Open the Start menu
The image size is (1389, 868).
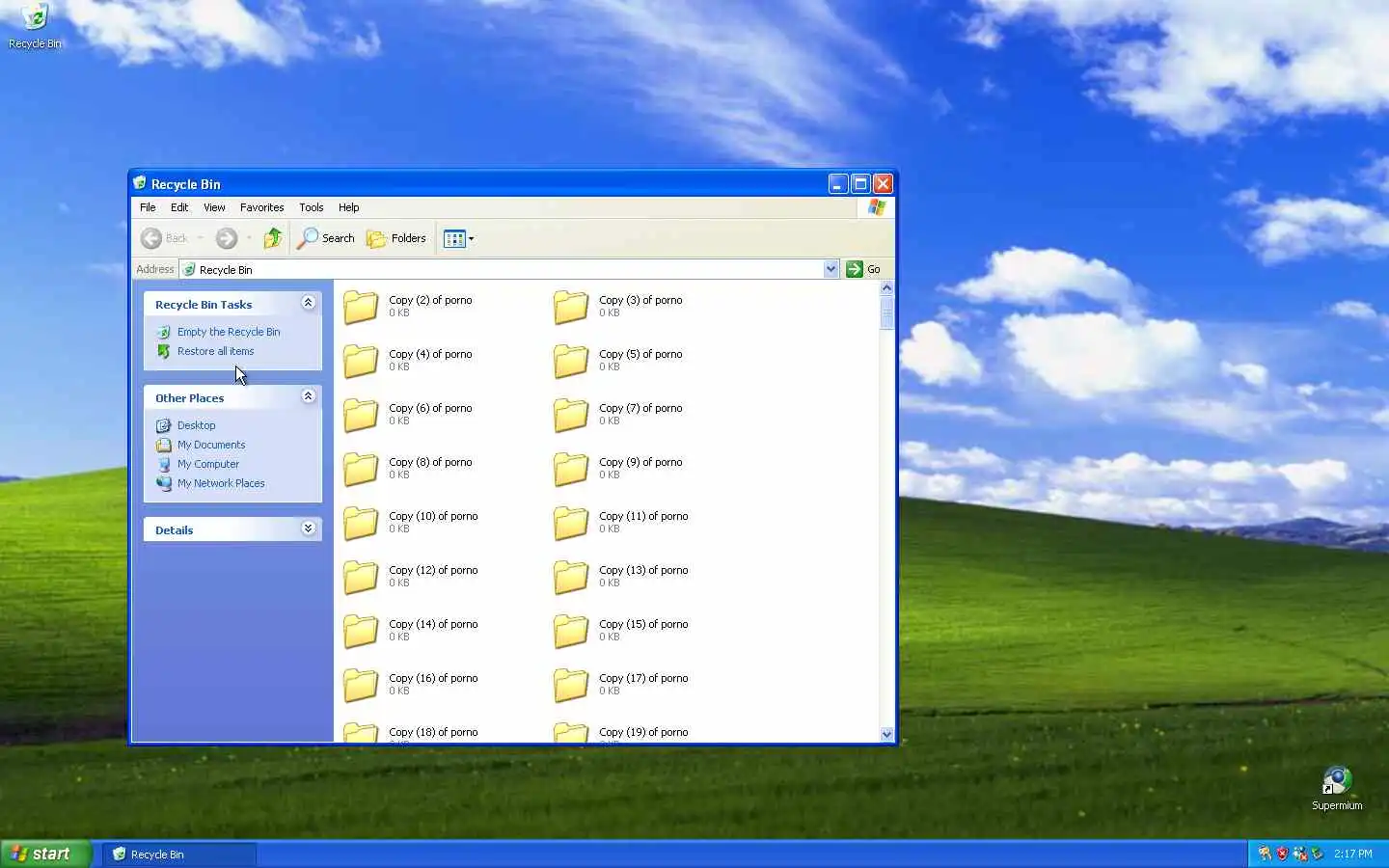(45, 854)
